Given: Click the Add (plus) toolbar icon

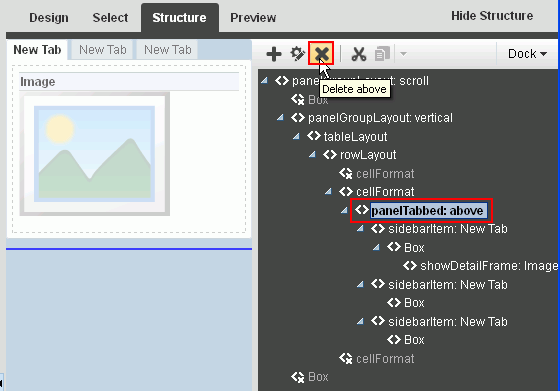Looking at the screenshot, I should 274,54.
